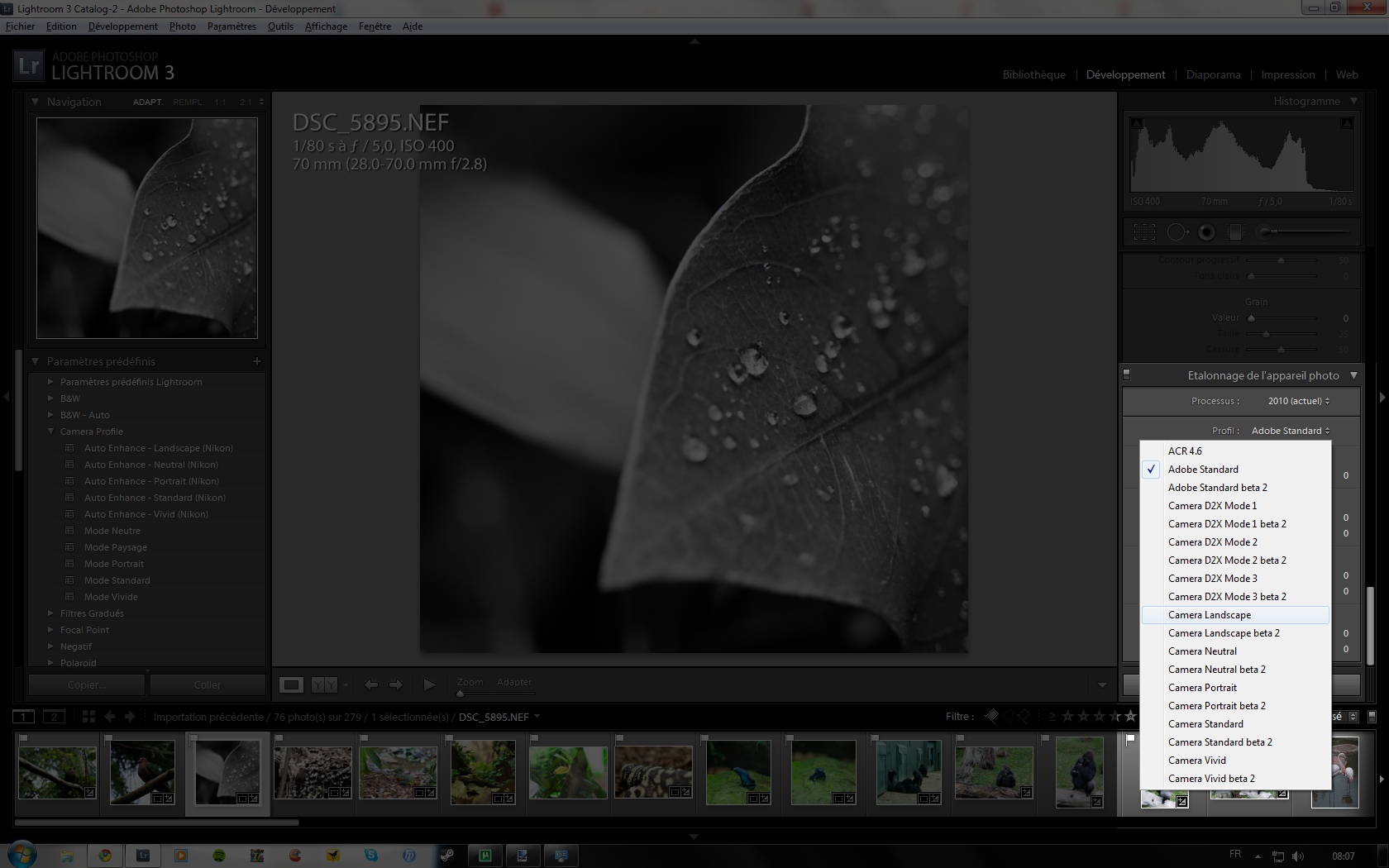The width and height of the screenshot is (1389, 868).
Task: Switch to Before/After comparison view
Action: point(324,684)
